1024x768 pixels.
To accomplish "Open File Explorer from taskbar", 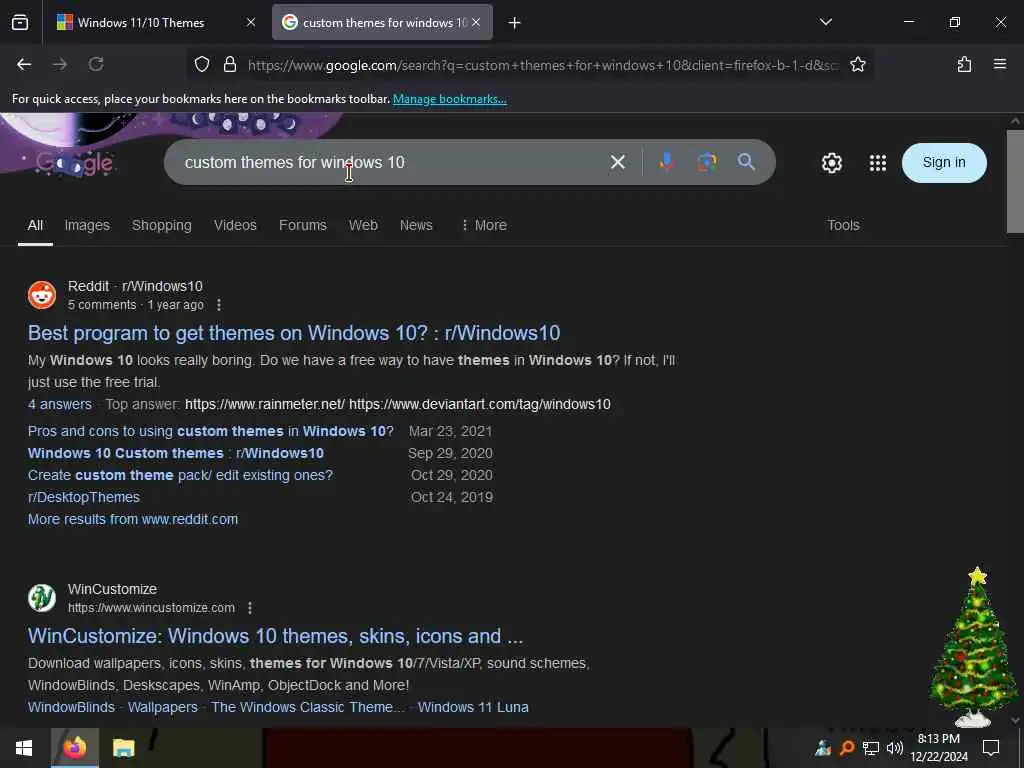I will [x=123, y=748].
